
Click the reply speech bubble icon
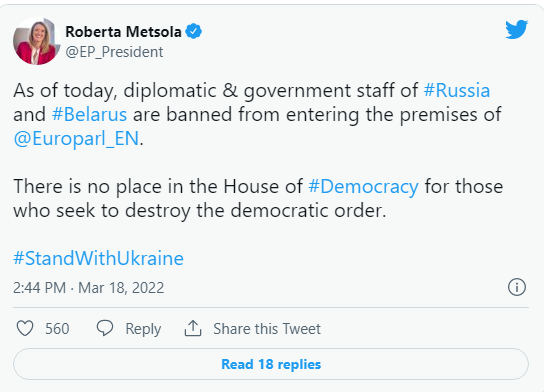105,328
